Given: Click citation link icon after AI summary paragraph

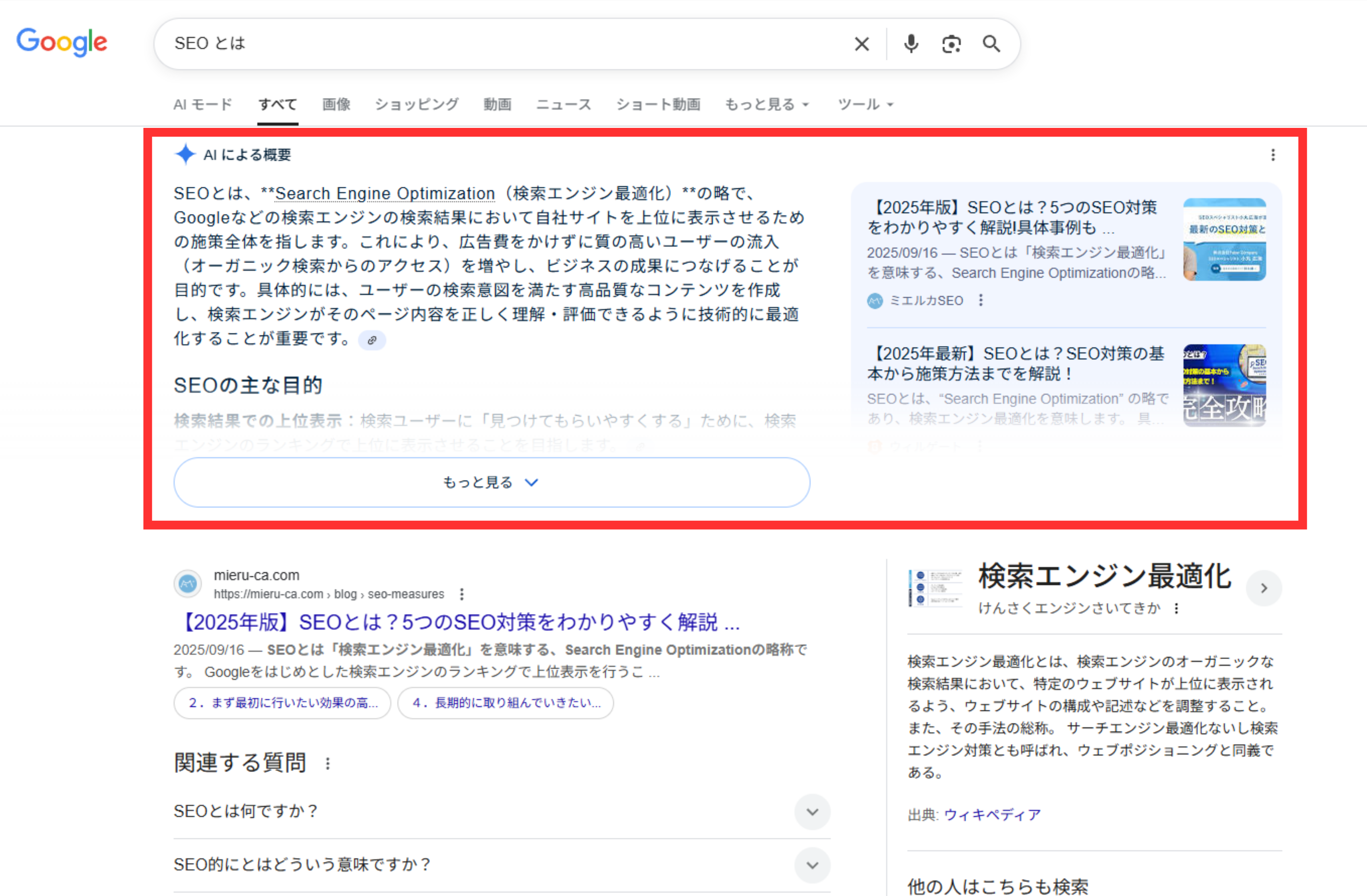Looking at the screenshot, I should click(372, 341).
